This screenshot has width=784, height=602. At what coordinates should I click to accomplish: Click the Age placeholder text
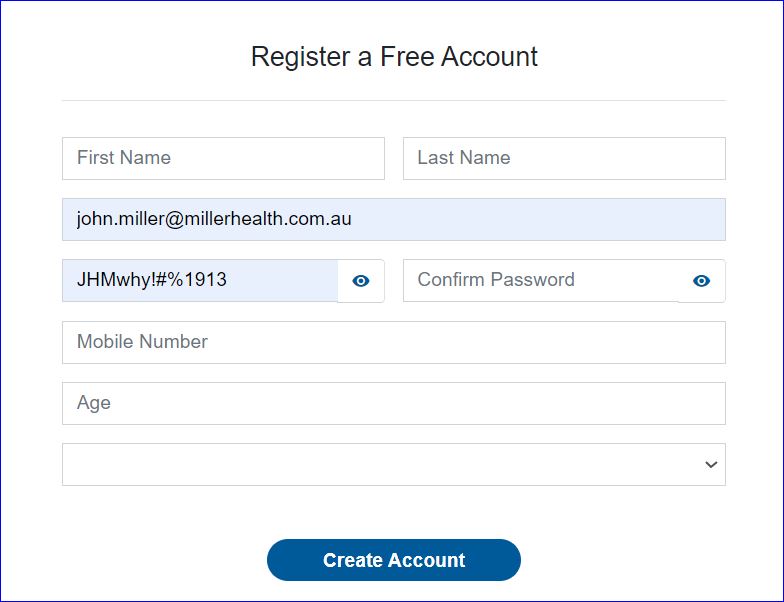pyautogui.click(x=94, y=403)
